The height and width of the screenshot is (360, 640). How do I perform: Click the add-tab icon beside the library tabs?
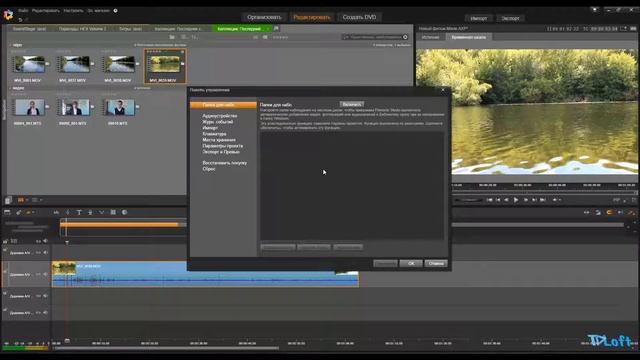coord(276,29)
